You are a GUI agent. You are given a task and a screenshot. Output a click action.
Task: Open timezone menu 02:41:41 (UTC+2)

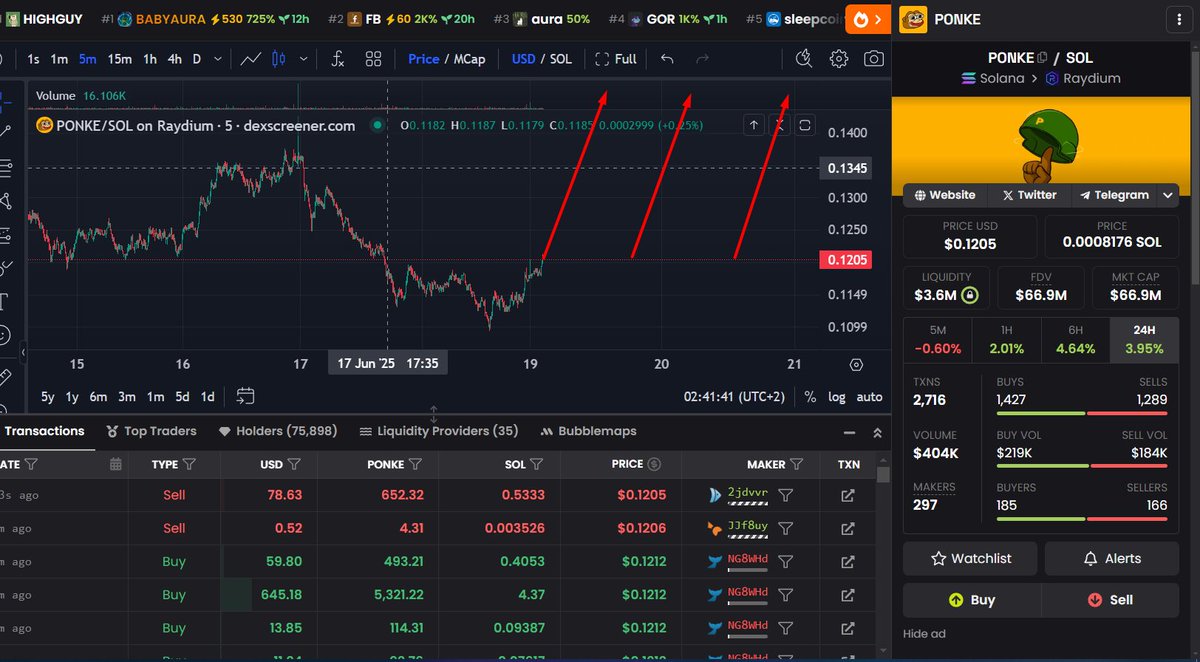tap(734, 397)
